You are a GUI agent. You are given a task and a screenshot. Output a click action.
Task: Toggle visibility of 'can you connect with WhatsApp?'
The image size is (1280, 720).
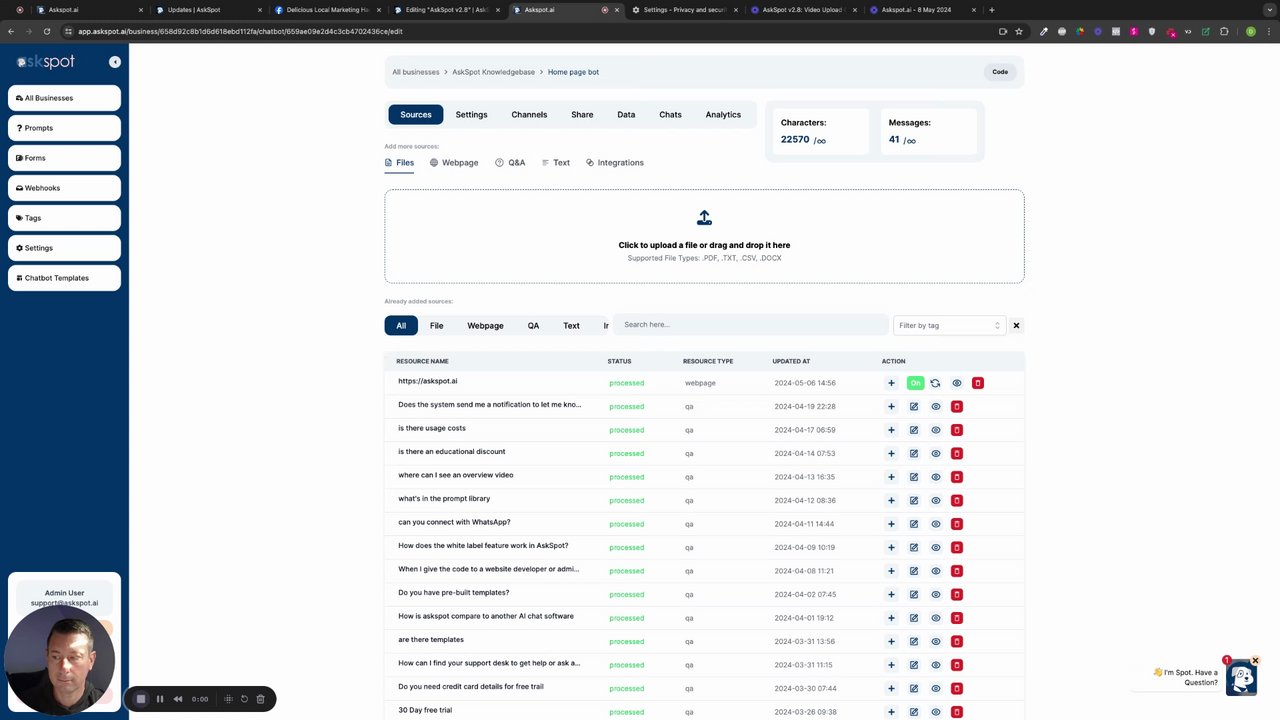tap(936, 524)
